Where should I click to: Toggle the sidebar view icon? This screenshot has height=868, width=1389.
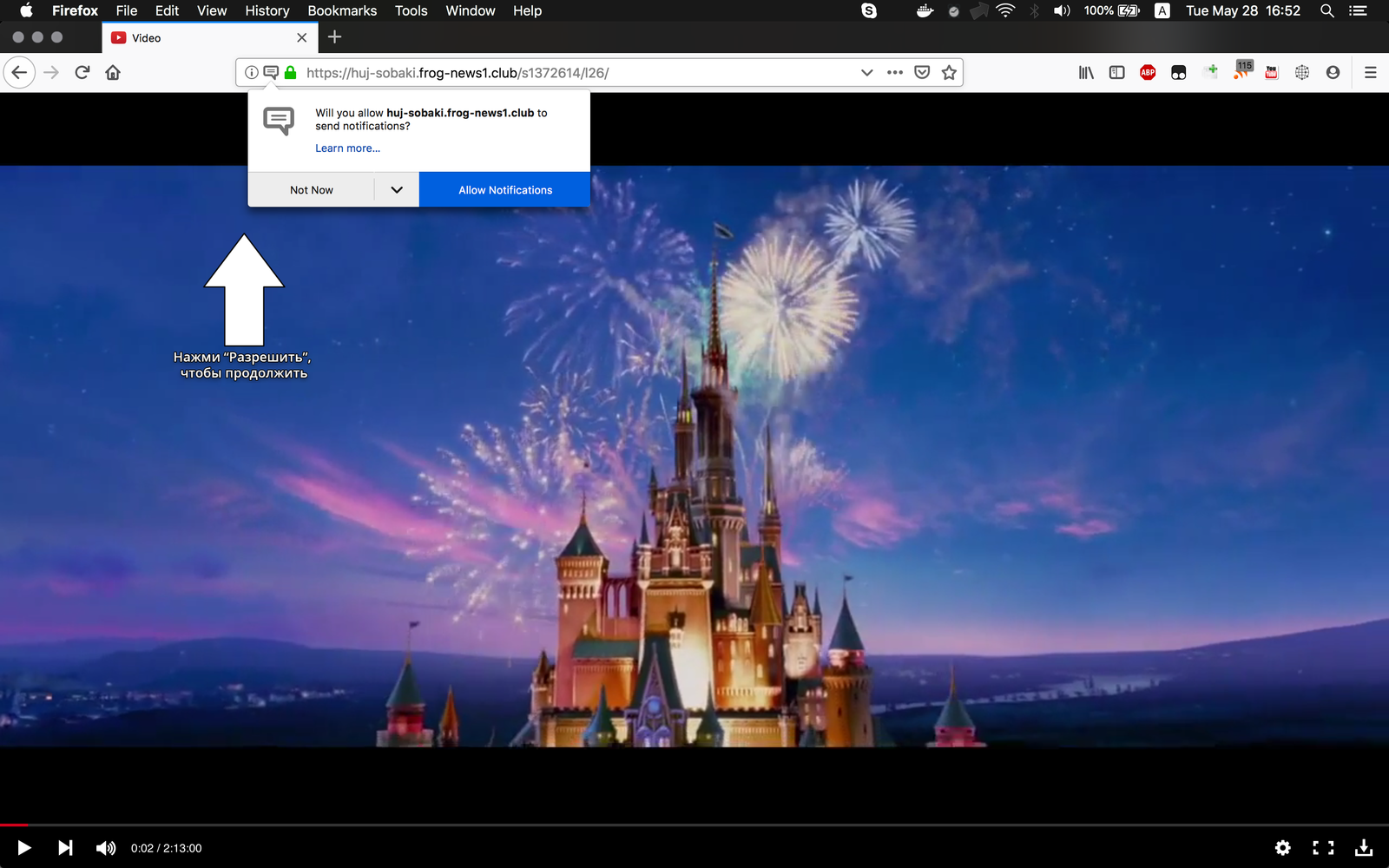pyautogui.click(x=1117, y=73)
